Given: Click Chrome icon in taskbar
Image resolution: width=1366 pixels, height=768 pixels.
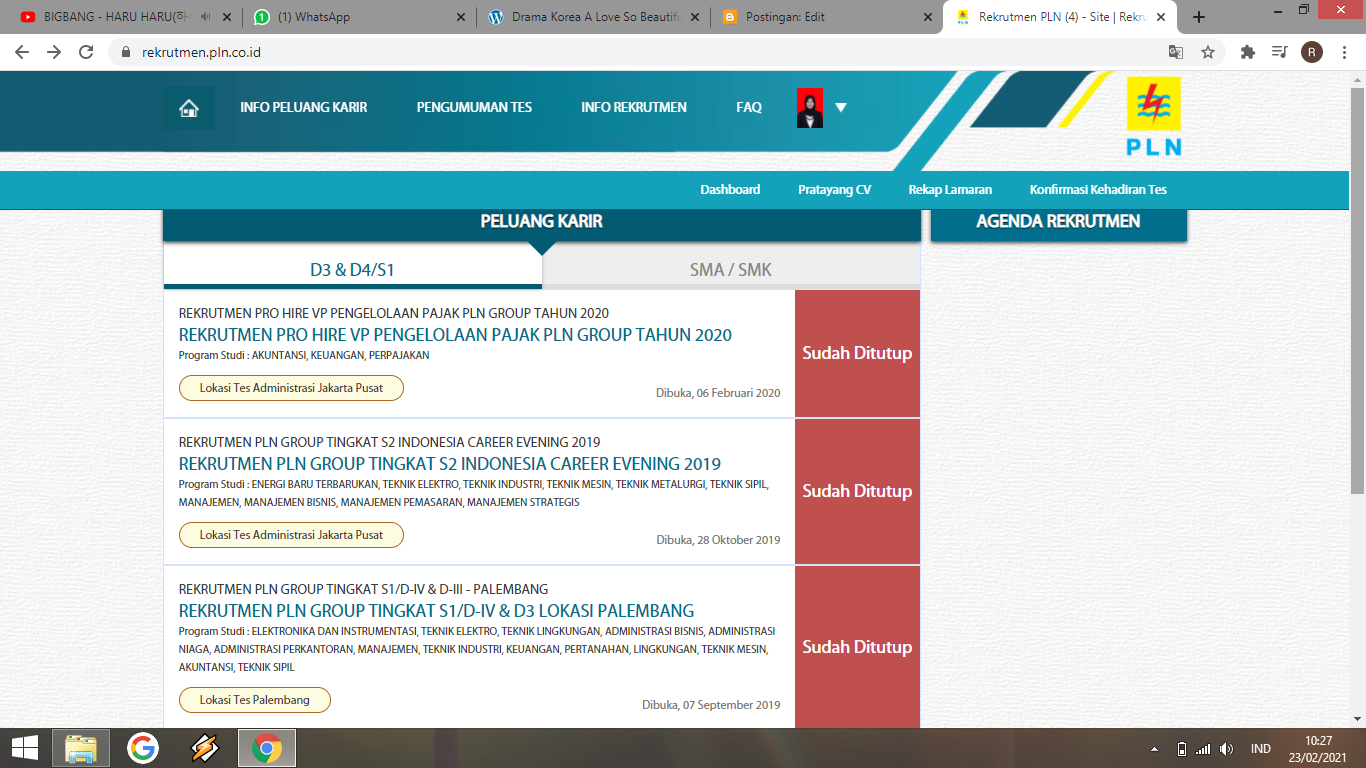Looking at the screenshot, I should 267,748.
